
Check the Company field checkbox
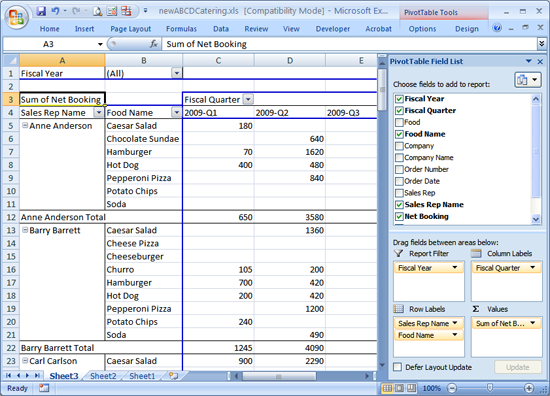[399, 146]
